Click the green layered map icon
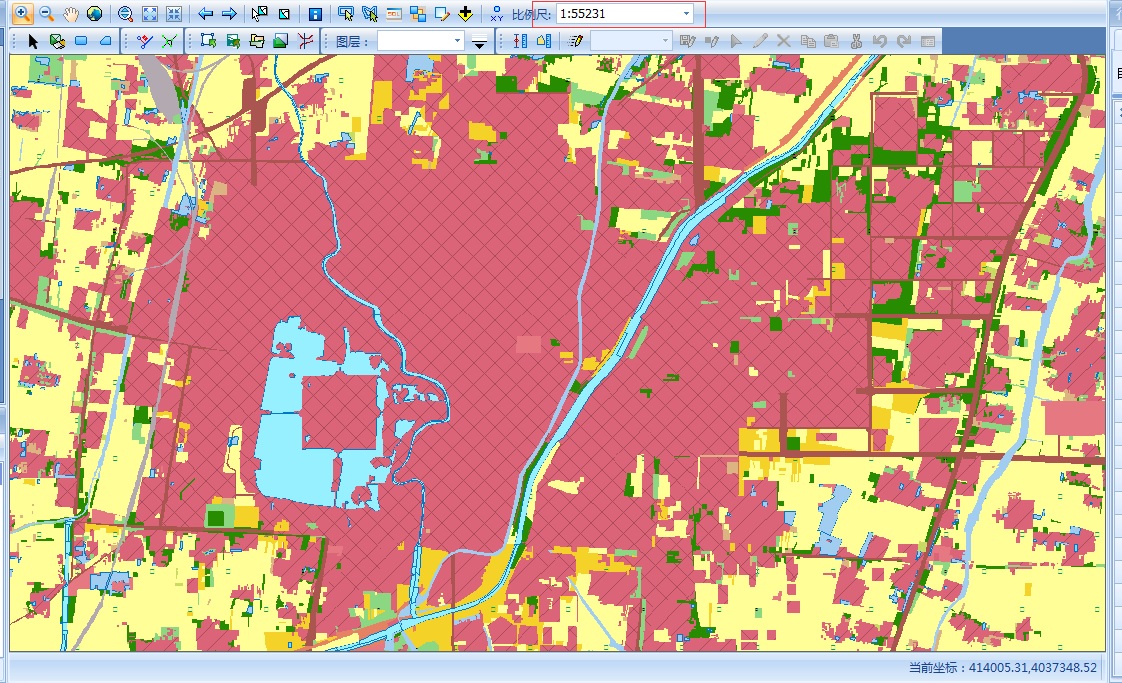This screenshot has height=683, width=1122. 280,41
